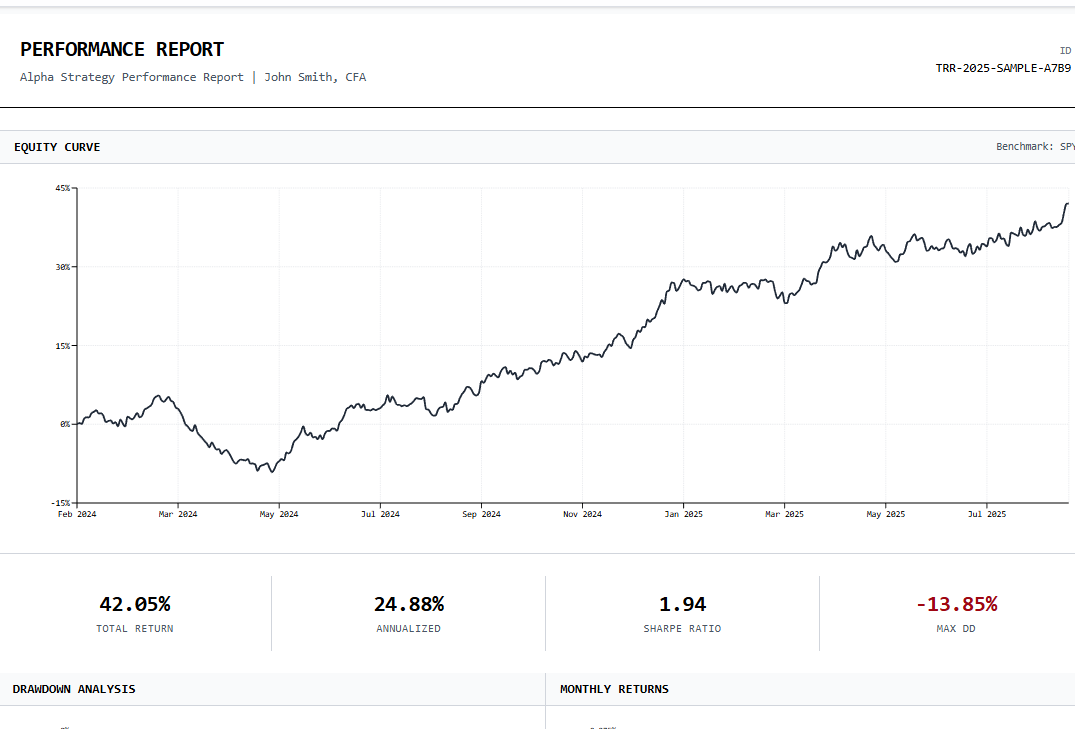Click author name John Smith, CFA
The height and width of the screenshot is (729, 1075).
tap(315, 77)
